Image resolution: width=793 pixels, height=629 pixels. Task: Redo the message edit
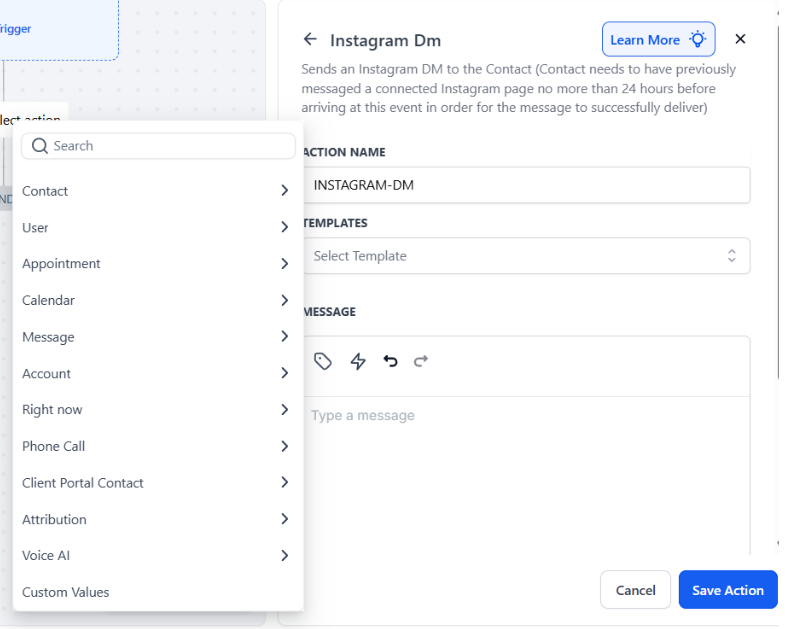[x=421, y=361]
